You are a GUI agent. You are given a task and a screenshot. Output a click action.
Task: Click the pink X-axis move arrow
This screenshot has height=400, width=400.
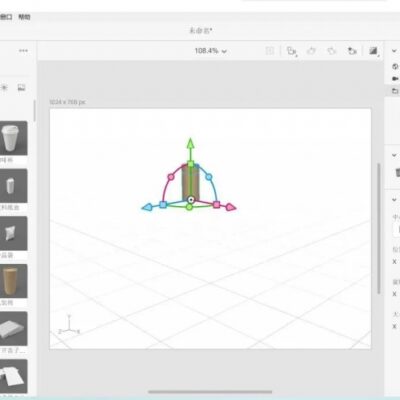pos(231,207)
